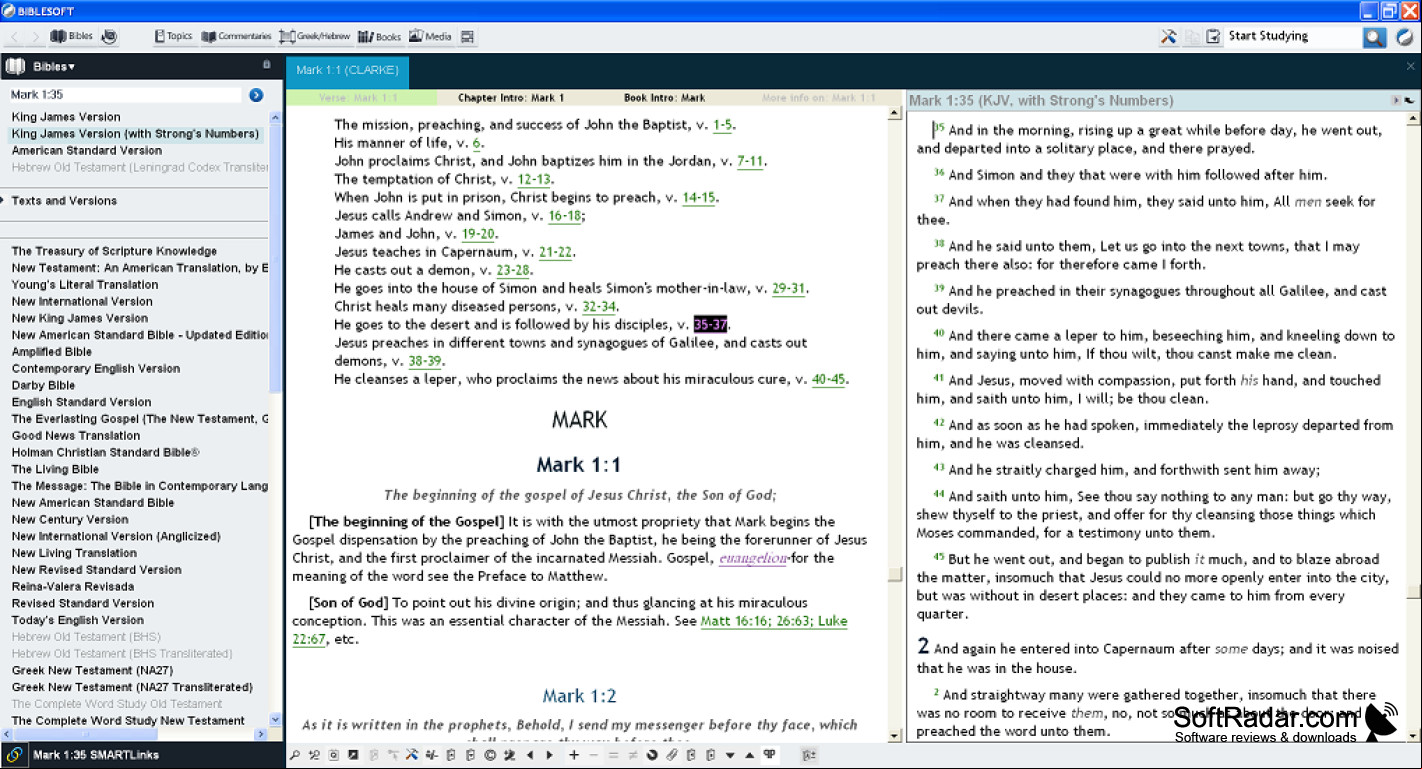Expand the Texts and Versions section
This screenshot has width=1422, height=769.
(x=64, y=201)
